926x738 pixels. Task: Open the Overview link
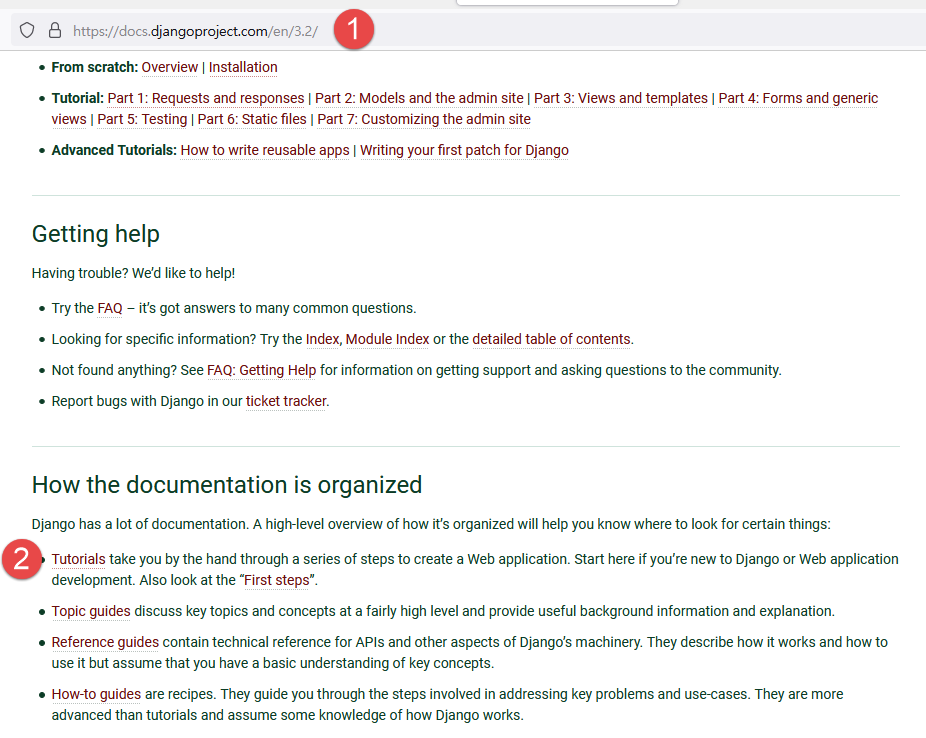[169, 67]
